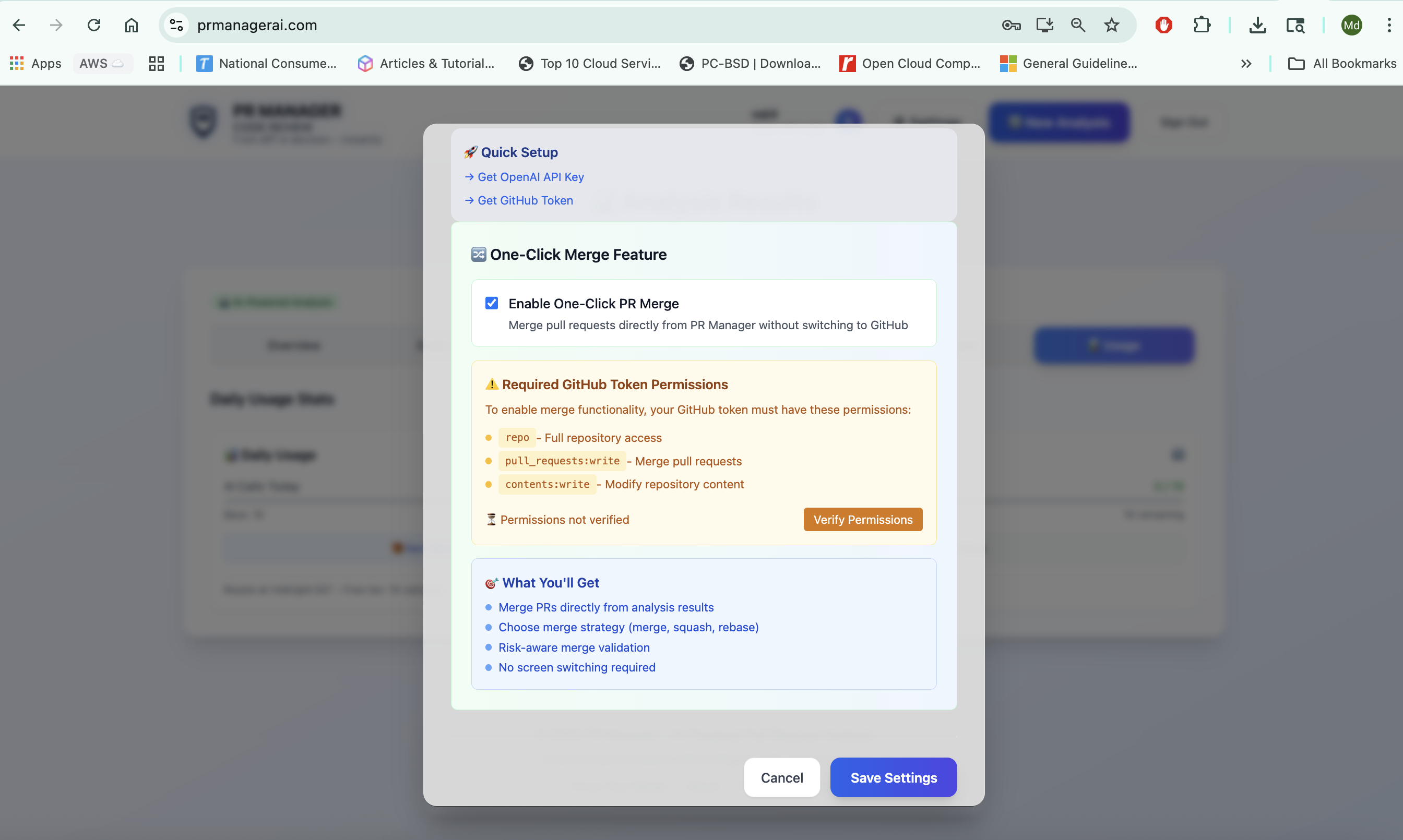Uncheck Enable One-Click PR Merge checkbox
The width and height of the screenshot is (1403, 840).
492,303
